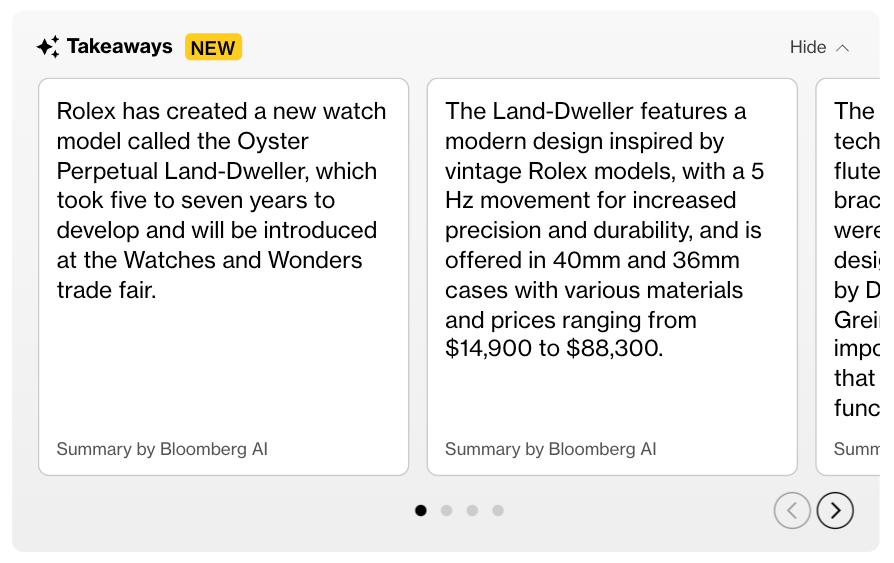
Task: Select the third carousel pagination dot
Action: [x=472, y=510]
